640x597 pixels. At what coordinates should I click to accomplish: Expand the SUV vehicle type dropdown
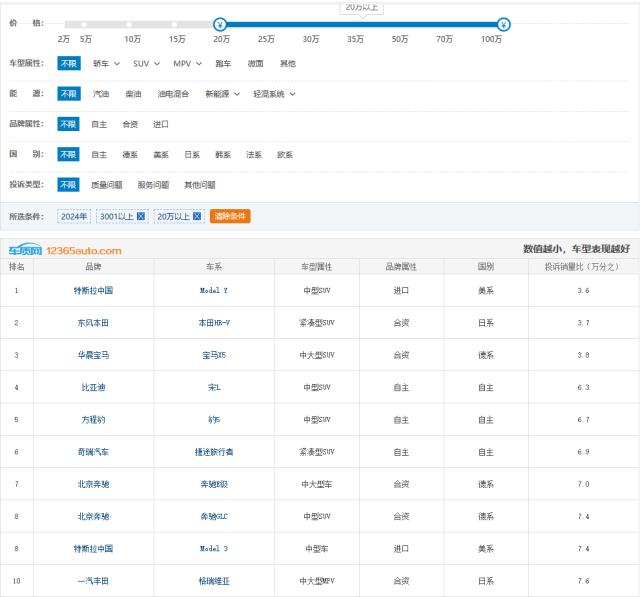(x=146, y=63)
